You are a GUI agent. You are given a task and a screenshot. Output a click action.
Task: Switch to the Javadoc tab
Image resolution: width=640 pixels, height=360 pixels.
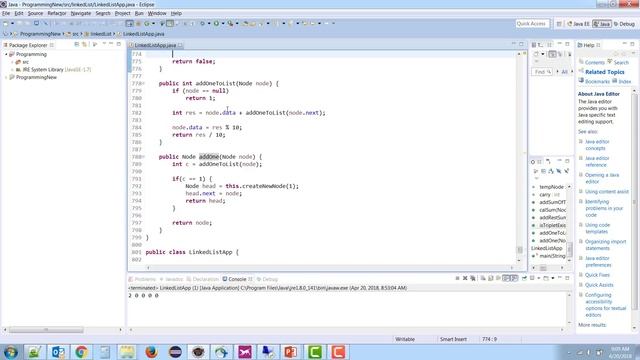coord(171,279)
